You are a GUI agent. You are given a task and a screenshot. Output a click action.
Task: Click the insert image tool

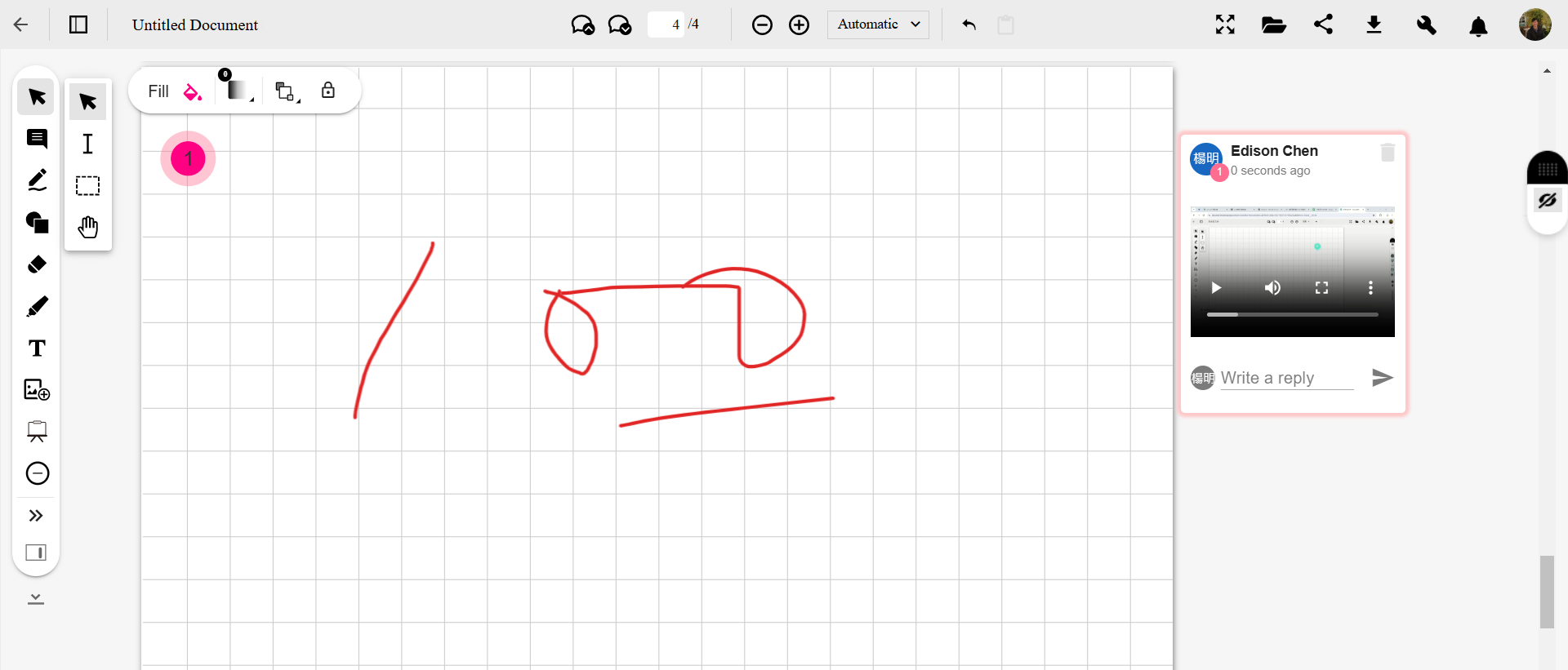tap(37, 390)
